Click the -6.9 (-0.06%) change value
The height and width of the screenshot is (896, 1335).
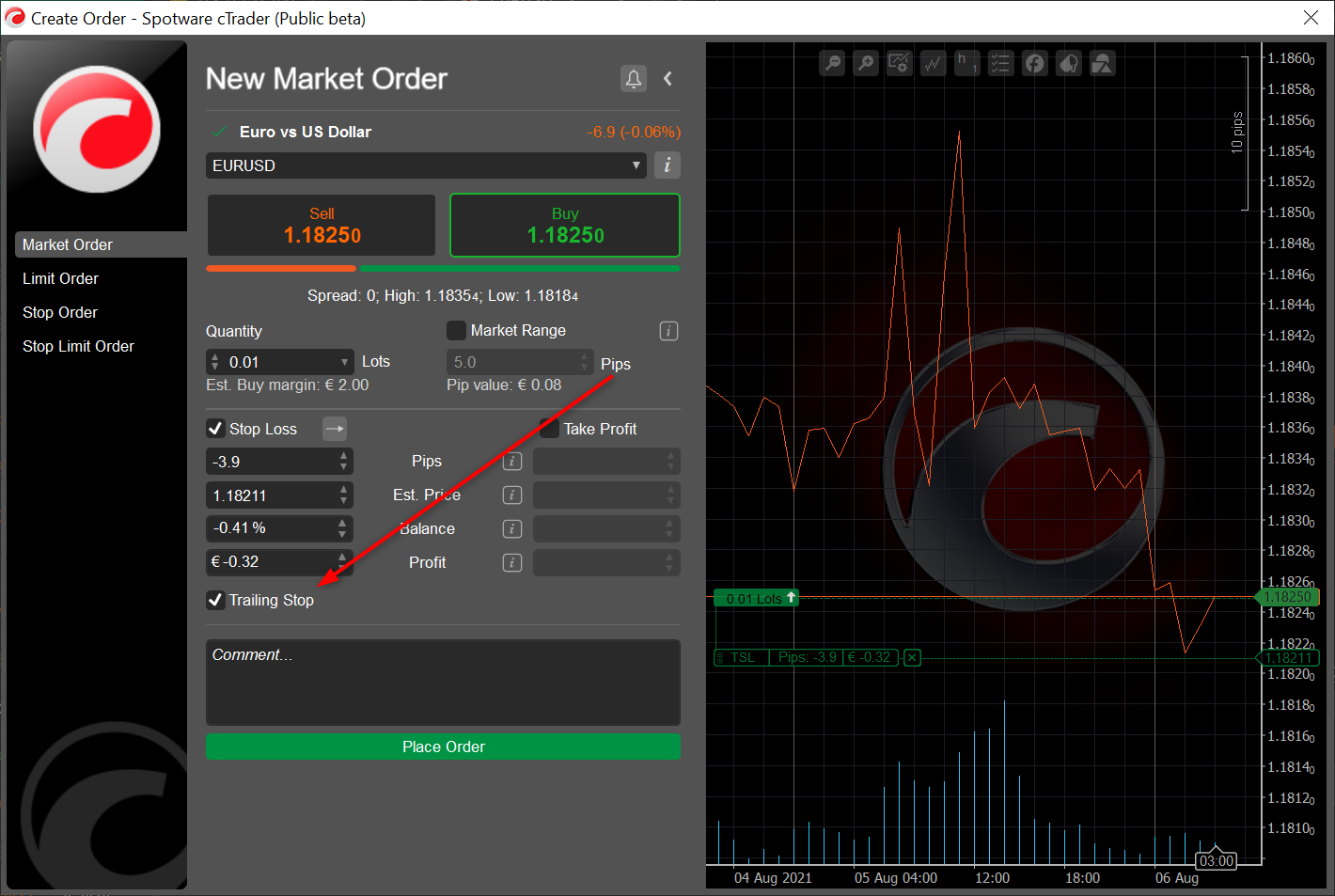[634, 132]
